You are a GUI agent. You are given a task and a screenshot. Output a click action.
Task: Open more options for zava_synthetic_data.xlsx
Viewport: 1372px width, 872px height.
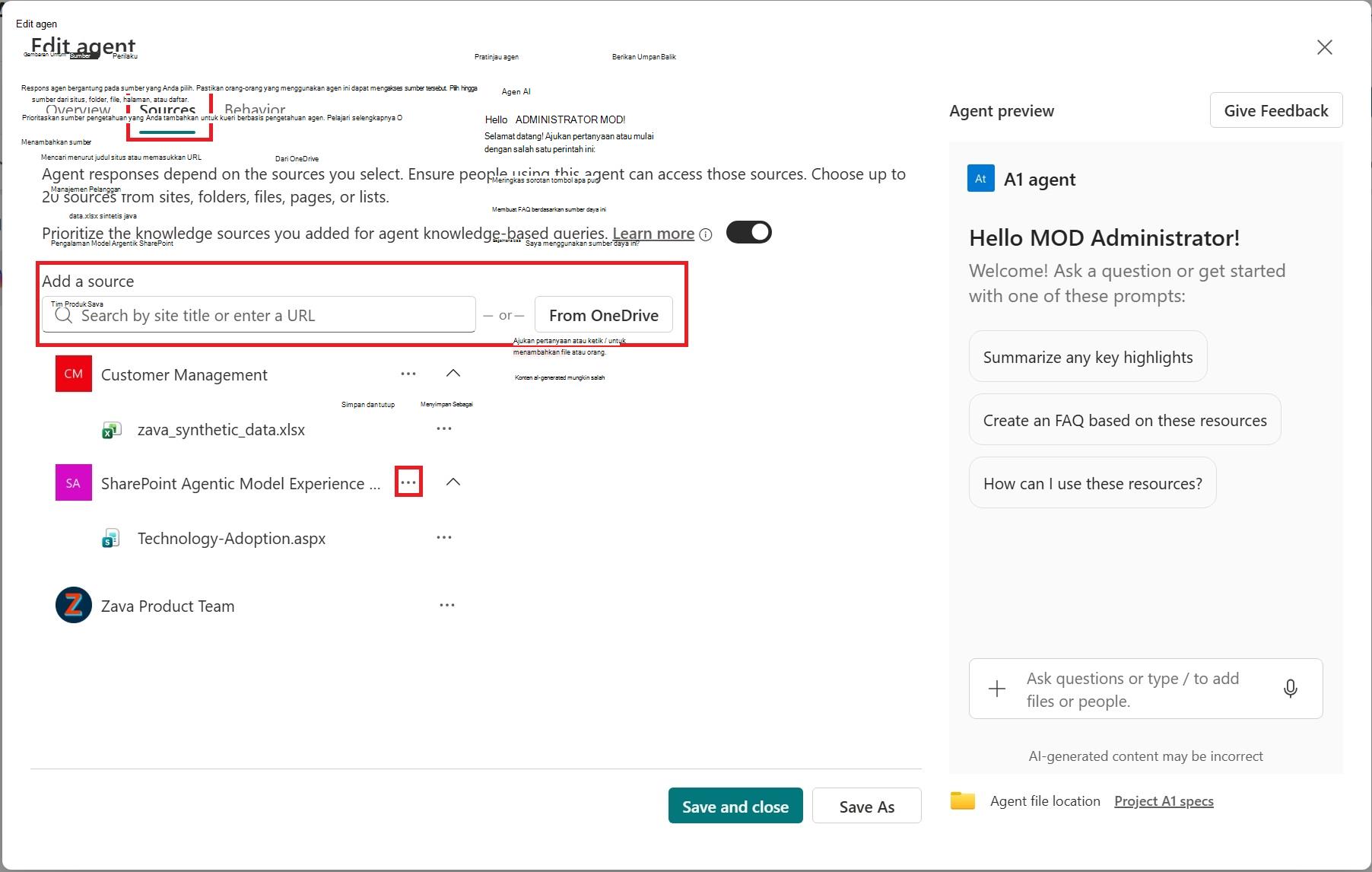[x=444, y=428]
